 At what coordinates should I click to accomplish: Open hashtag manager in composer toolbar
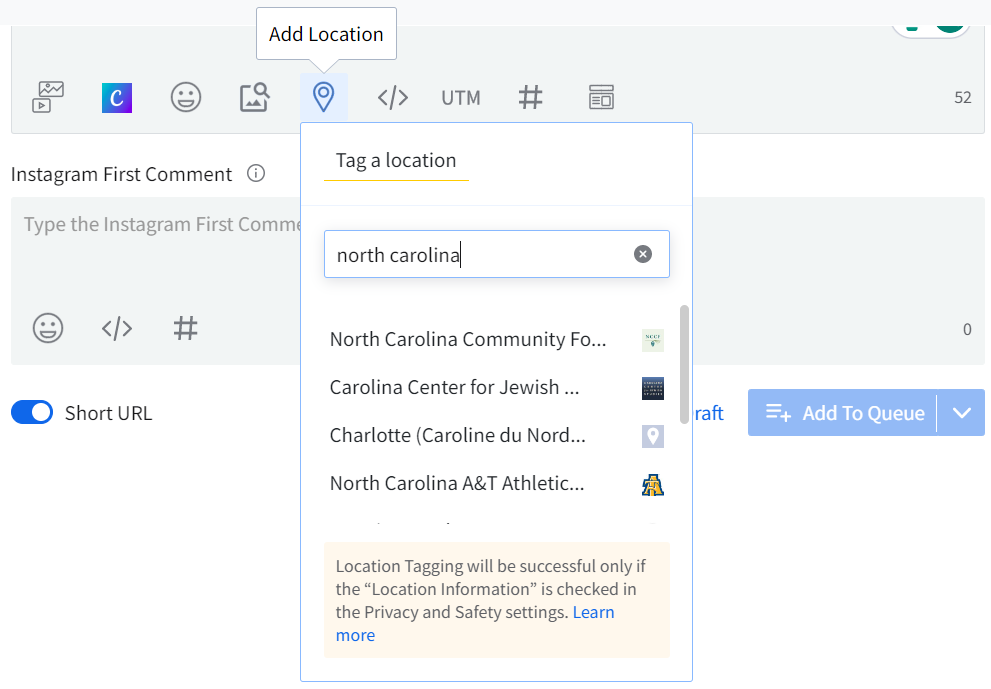pyautogui.click(x=530, y=97)
